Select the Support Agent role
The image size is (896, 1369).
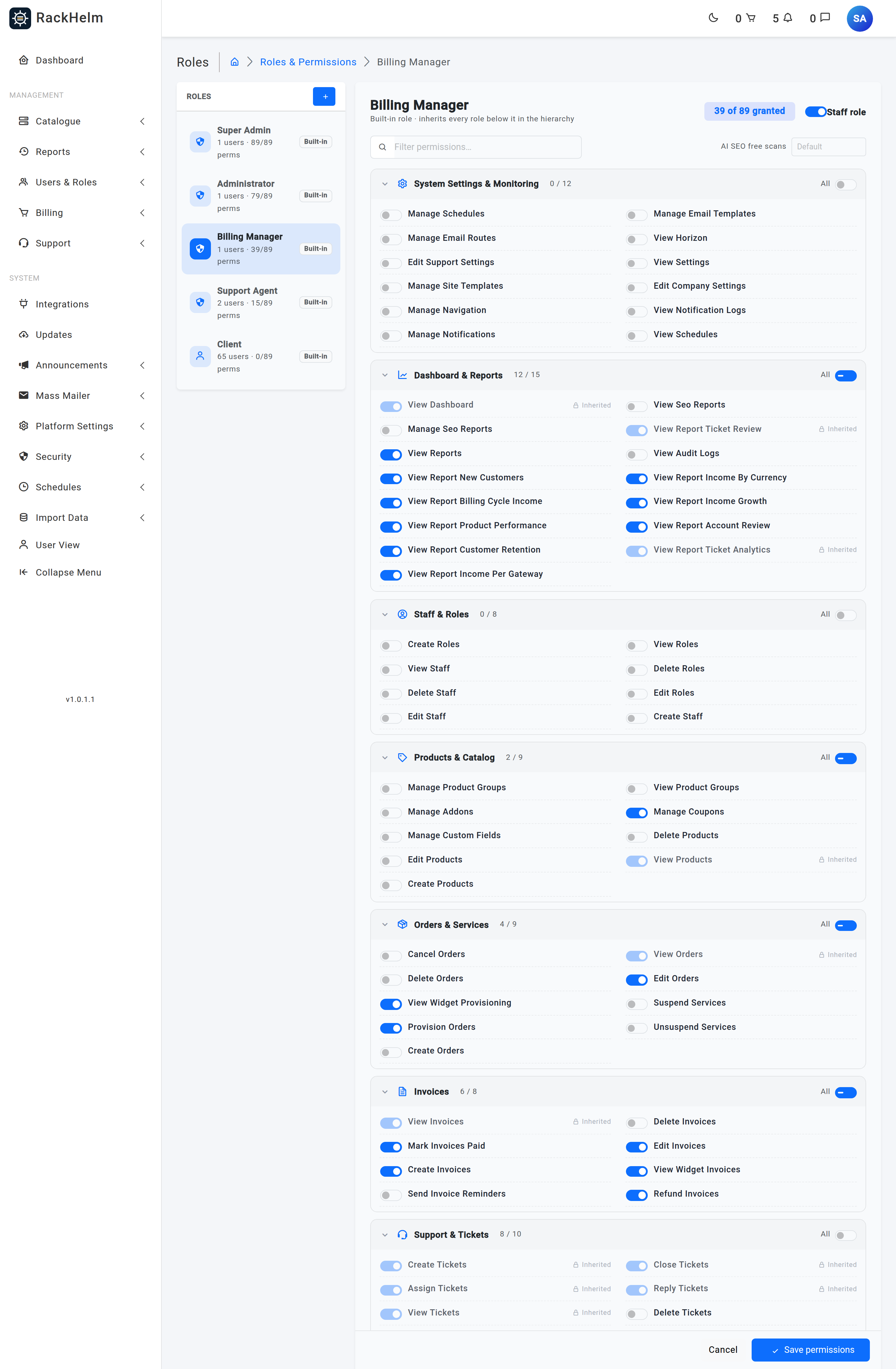click(260, 302)
